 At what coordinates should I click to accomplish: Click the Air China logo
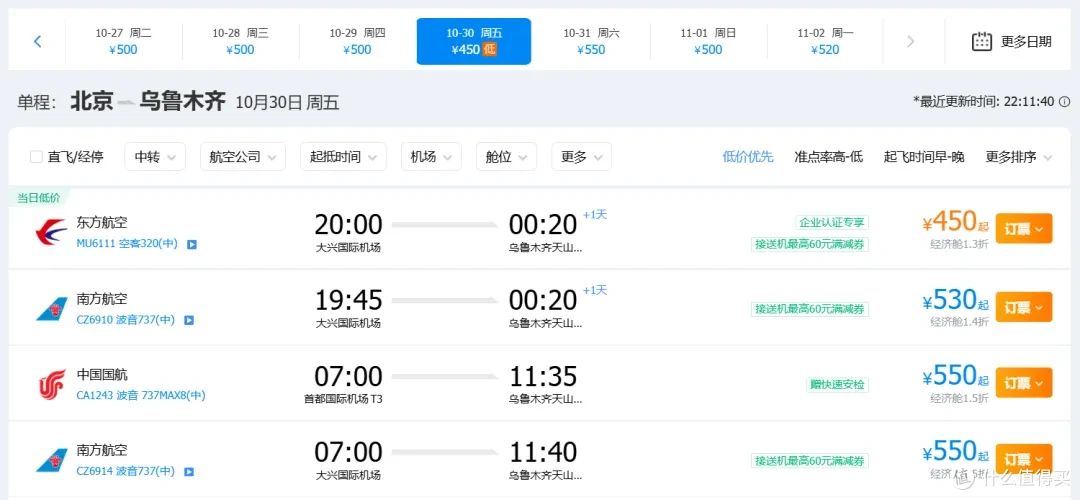point(52,384)
